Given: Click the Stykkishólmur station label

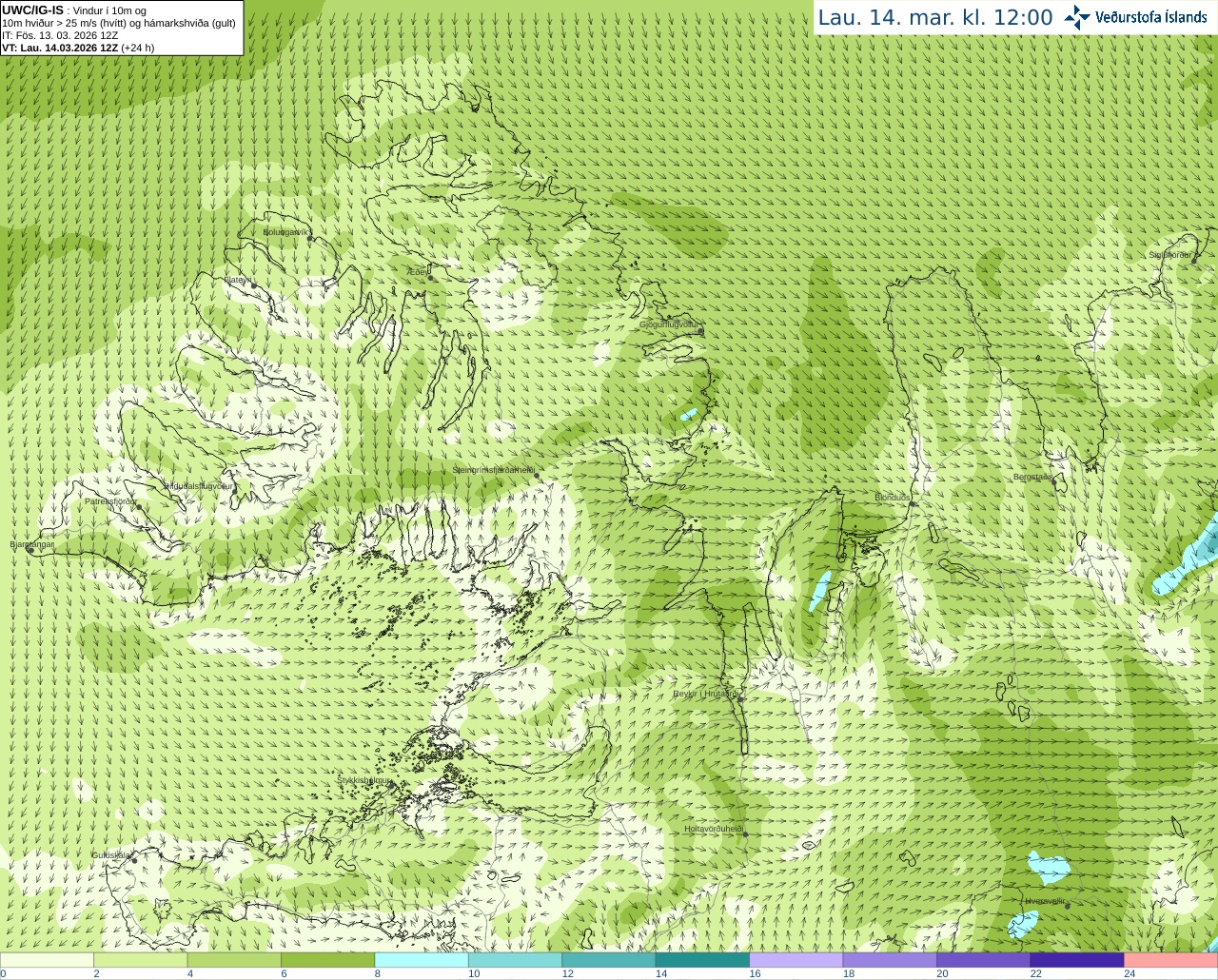Looking at the screenshot, I should click(x=363, y=780).
